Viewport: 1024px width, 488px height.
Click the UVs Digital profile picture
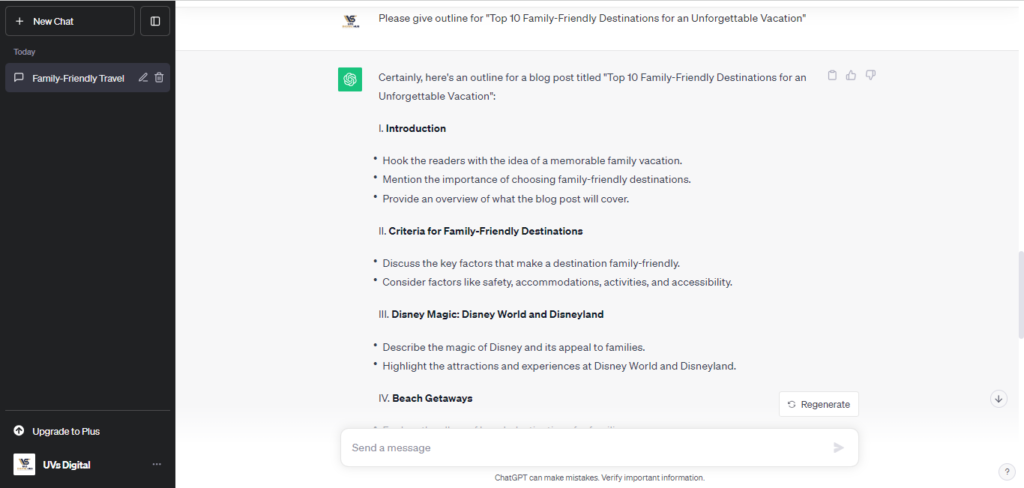coord(24,464)
